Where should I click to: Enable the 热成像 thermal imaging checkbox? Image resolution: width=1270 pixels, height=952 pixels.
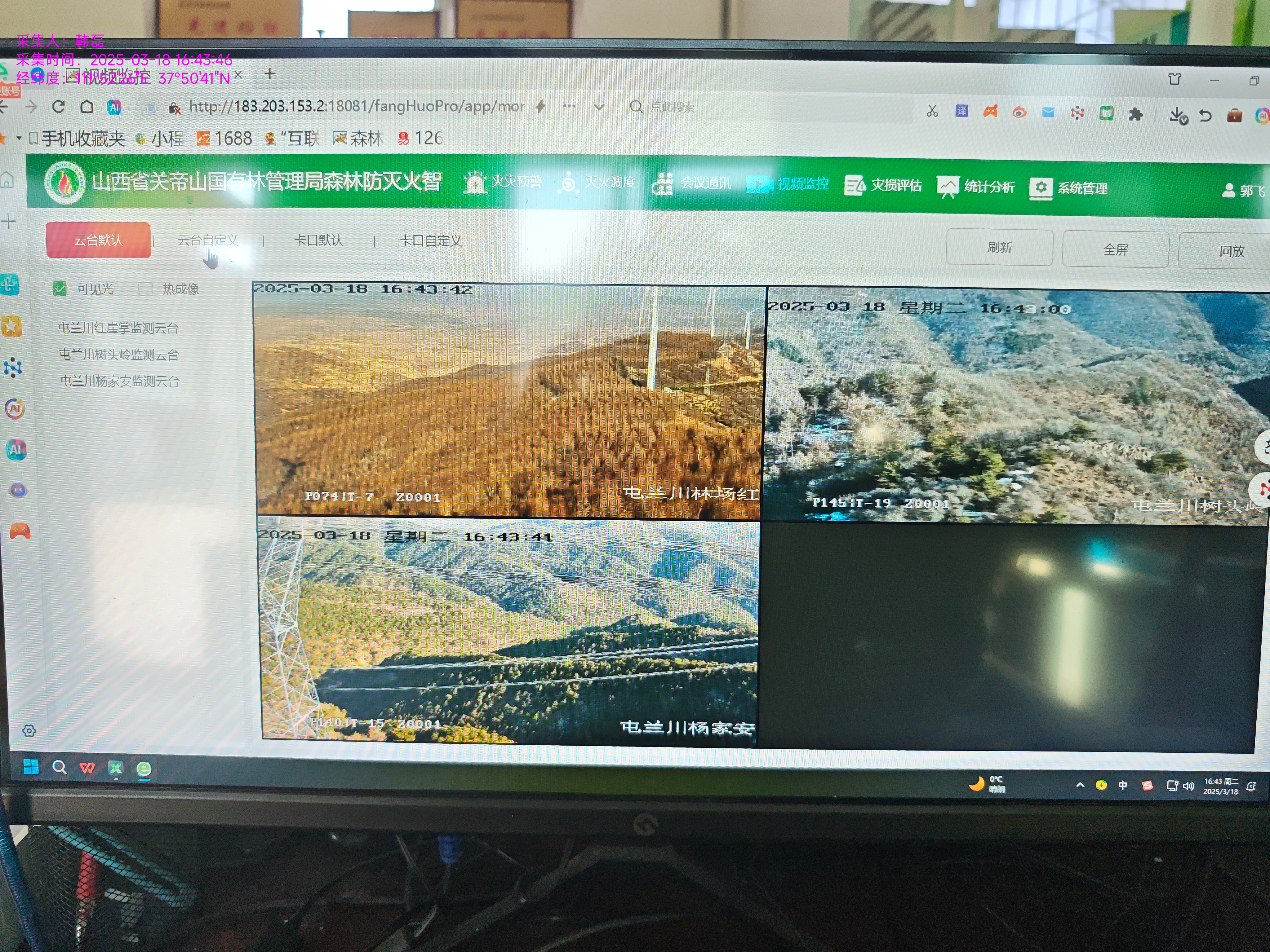click(145, 289)
